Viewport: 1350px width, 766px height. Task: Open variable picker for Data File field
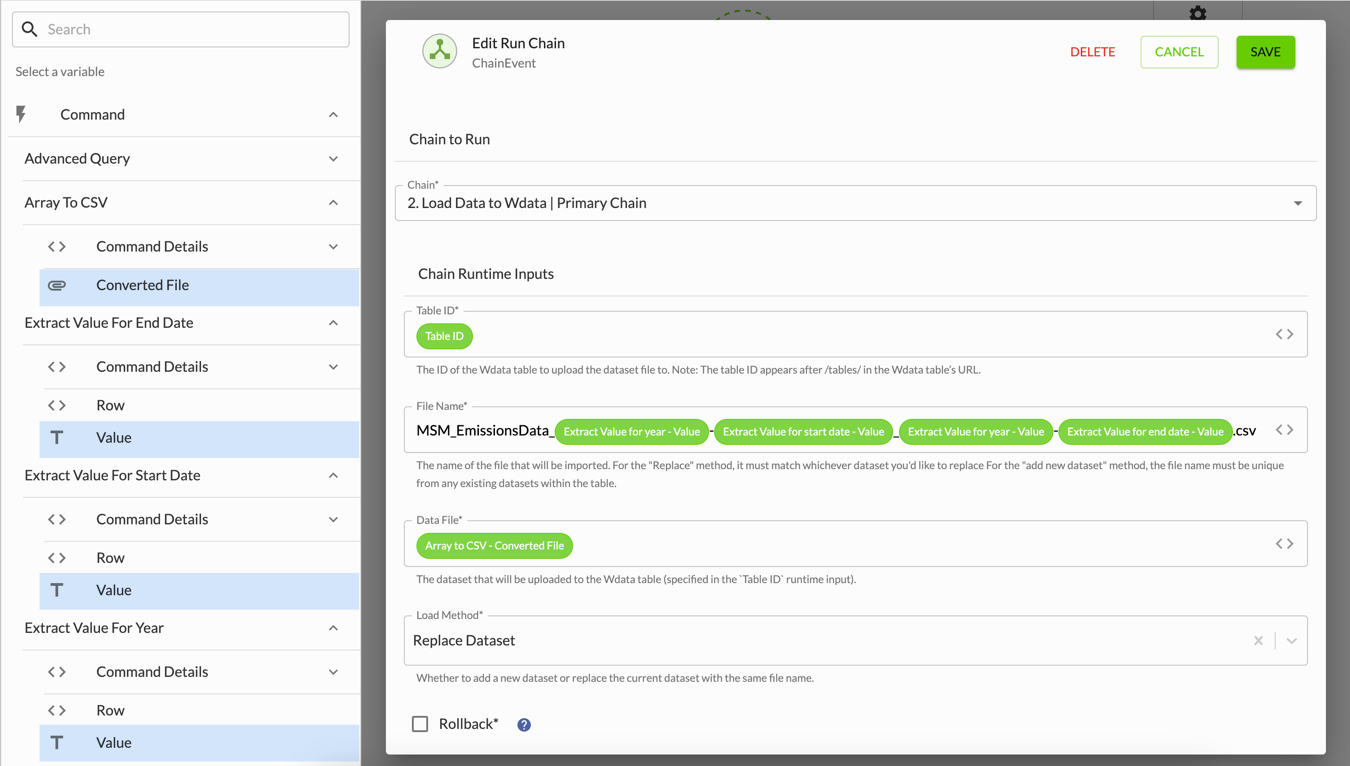tap(1284, 544)
